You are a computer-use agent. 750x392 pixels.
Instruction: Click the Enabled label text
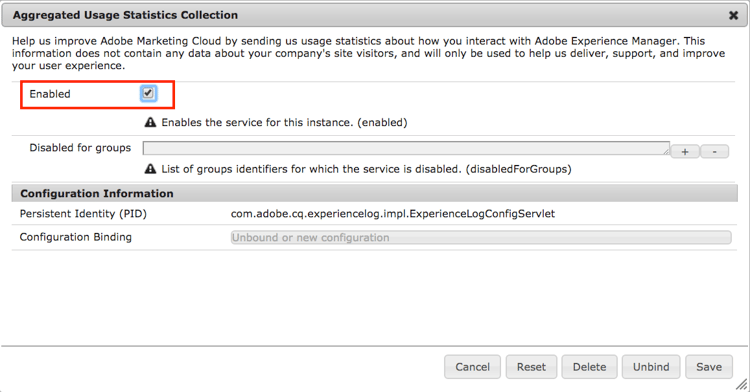click(x=50, y=94)
